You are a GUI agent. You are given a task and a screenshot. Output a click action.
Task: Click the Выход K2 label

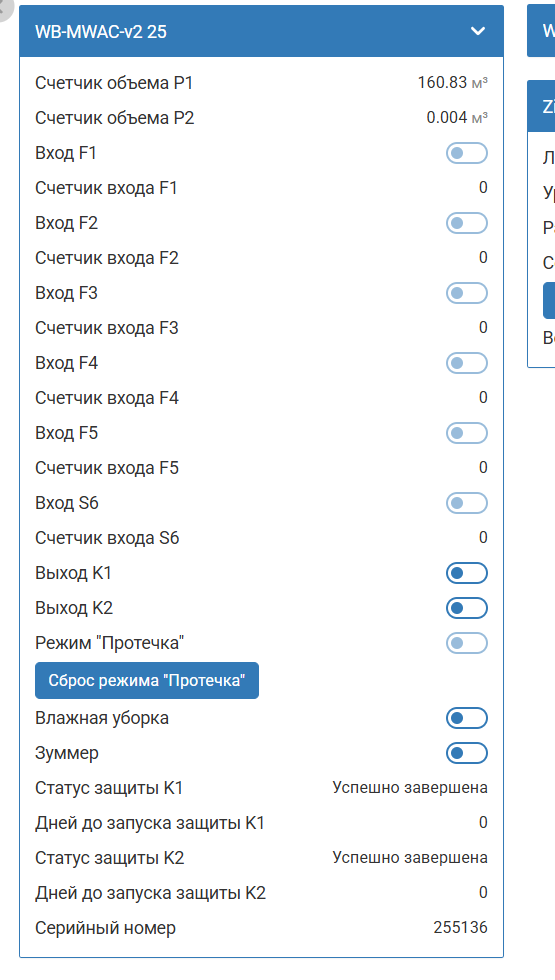click(74, 608)
